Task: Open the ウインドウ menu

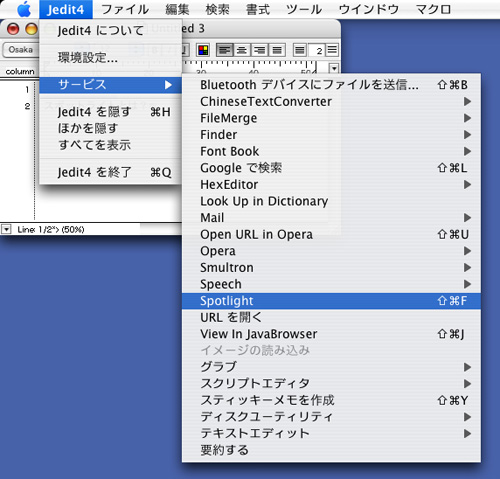Action: coord(369,9)
